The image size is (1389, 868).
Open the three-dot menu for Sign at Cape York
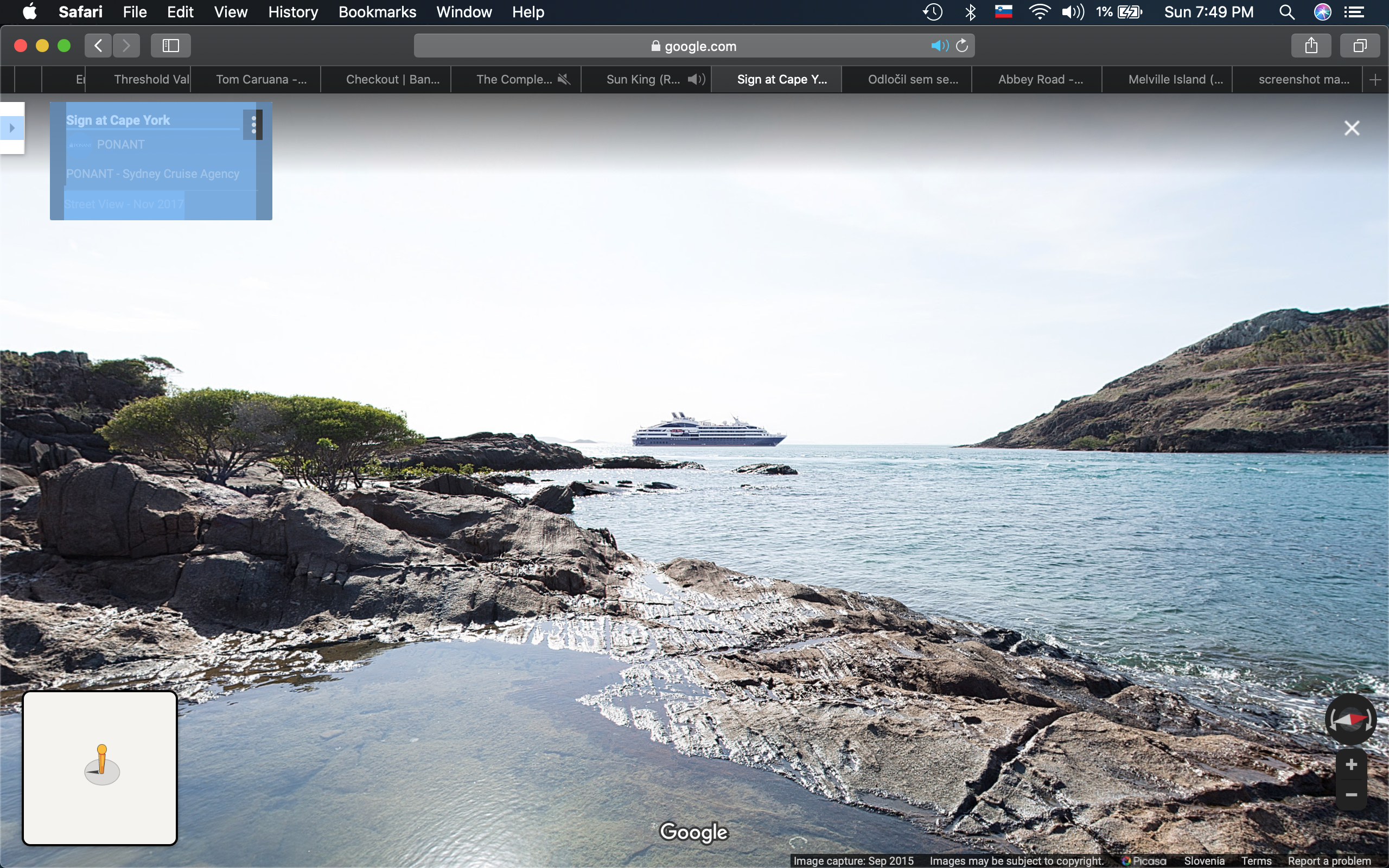point(253,125)
